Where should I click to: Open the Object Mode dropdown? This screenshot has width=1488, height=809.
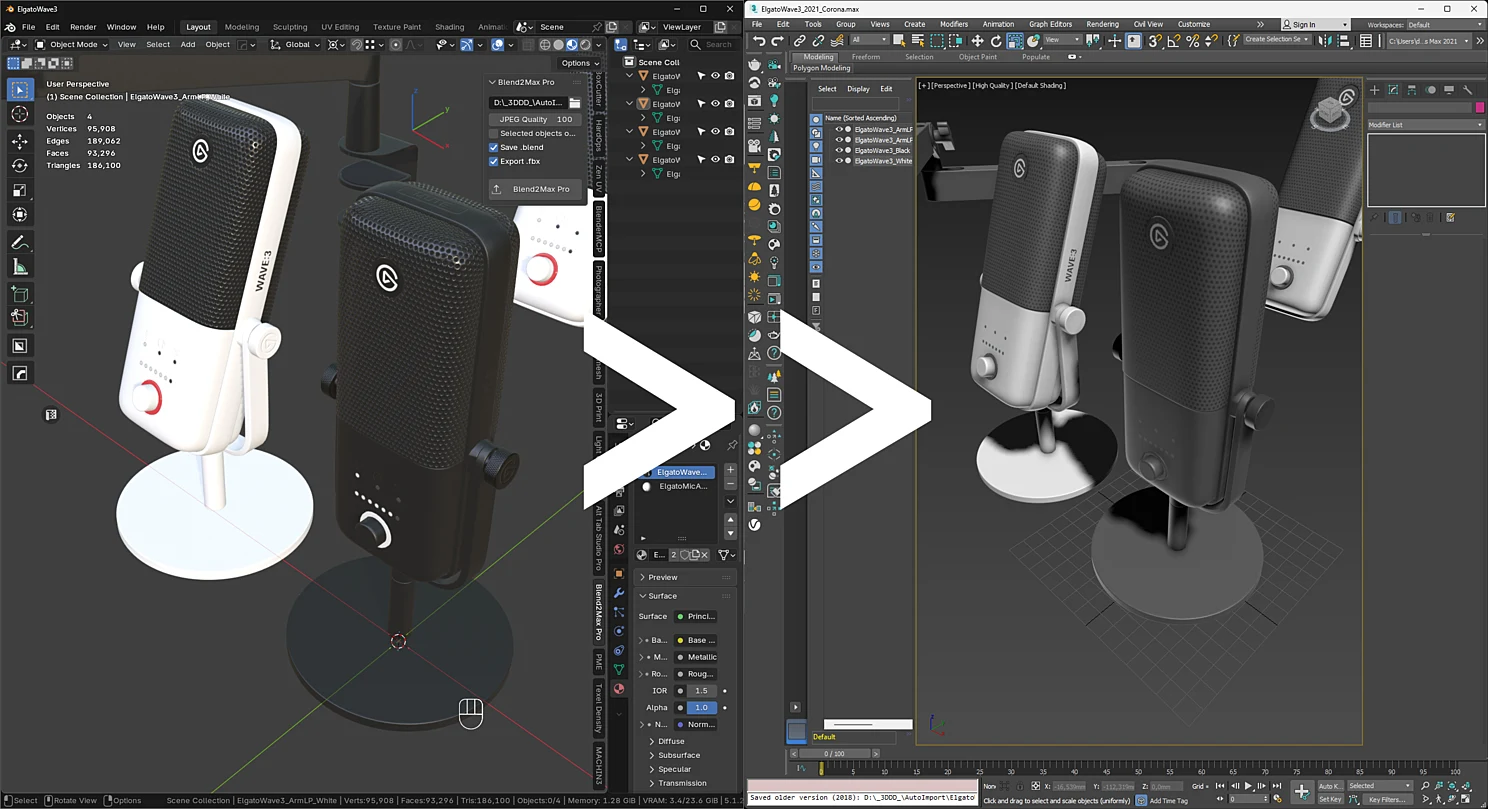[x=73, y=44]
